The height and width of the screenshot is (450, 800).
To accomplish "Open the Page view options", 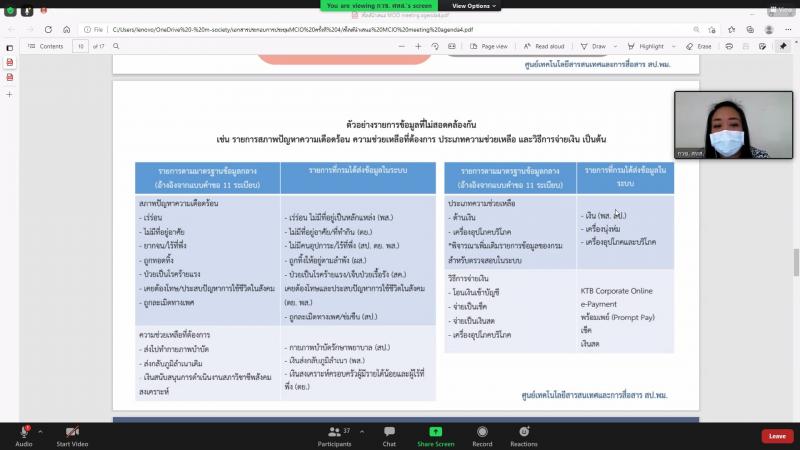I will point(488,46).
